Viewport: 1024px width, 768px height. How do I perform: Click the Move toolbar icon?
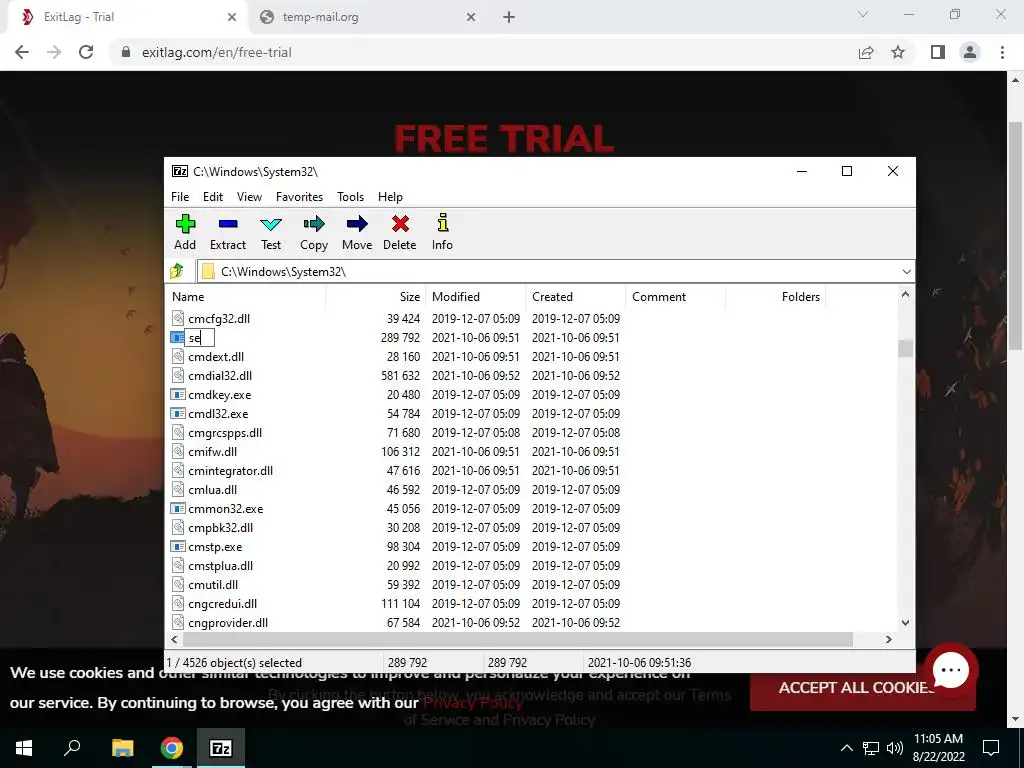357,224
